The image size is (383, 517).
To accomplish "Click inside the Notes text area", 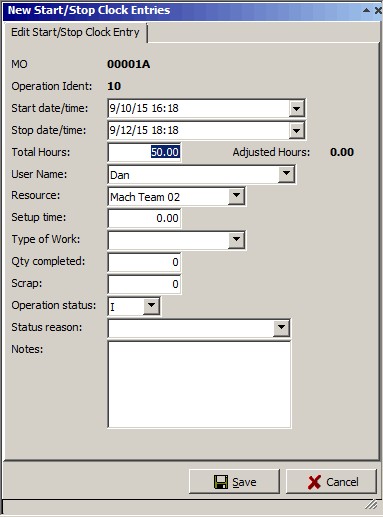I will 199,384.
